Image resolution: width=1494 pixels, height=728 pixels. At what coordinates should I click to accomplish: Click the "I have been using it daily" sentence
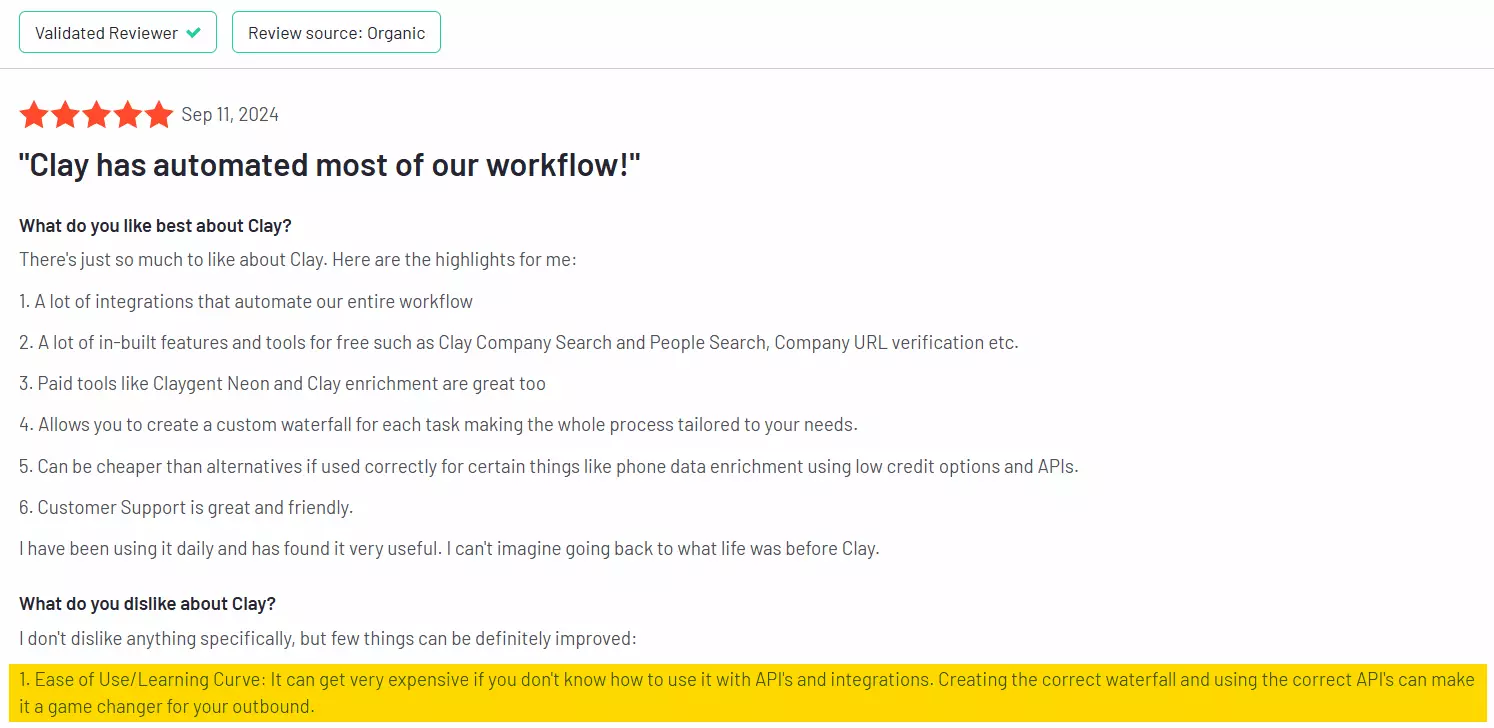[449, 549]
